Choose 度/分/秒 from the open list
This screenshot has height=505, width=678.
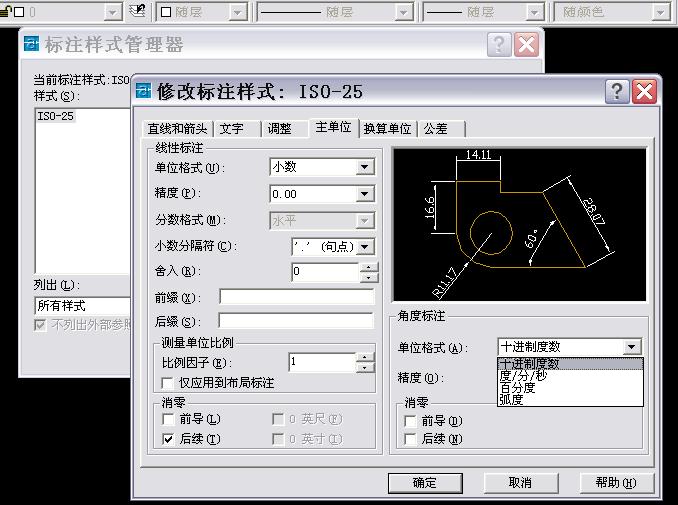(x=570, y=376)
